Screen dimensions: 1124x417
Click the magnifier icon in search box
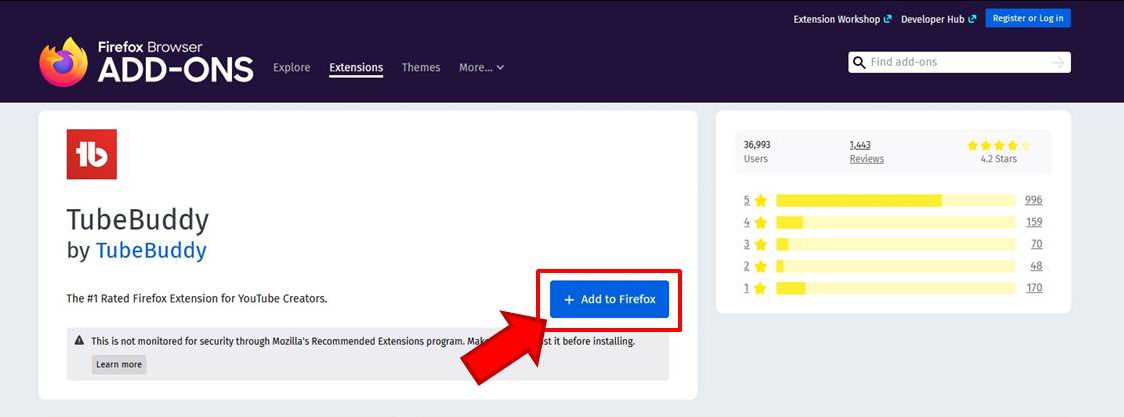(x=859, y=62)
